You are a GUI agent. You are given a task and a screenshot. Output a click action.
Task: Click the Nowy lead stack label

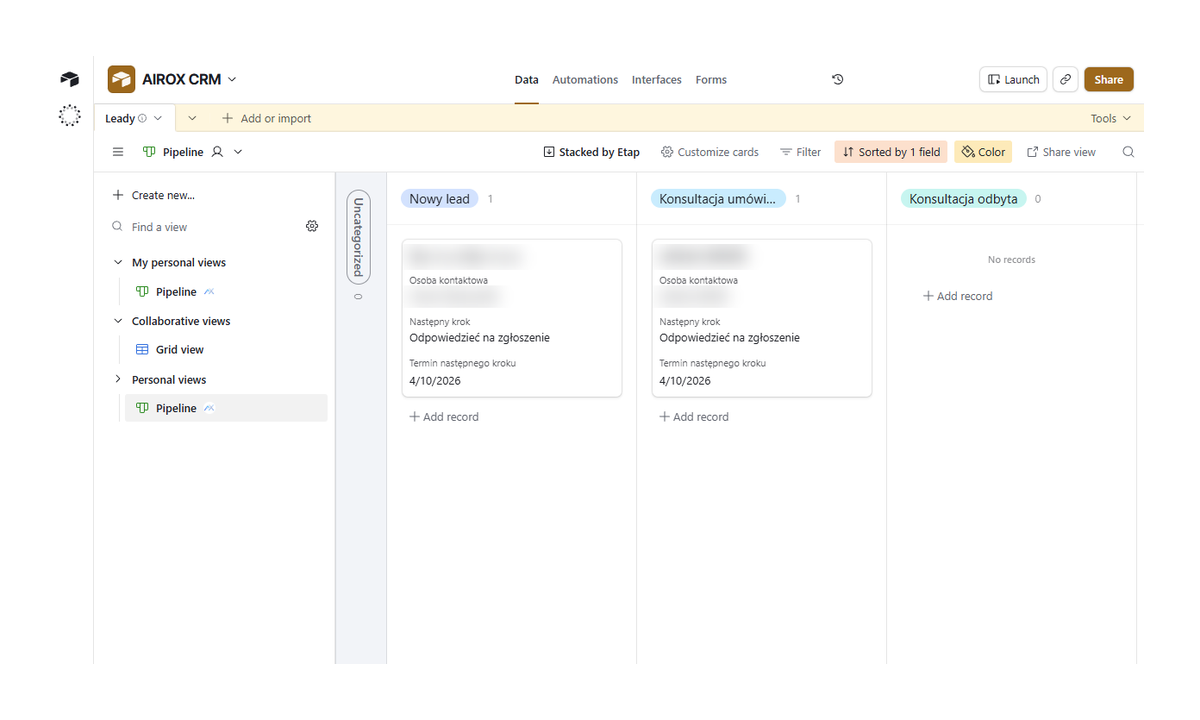coord(440,199)
